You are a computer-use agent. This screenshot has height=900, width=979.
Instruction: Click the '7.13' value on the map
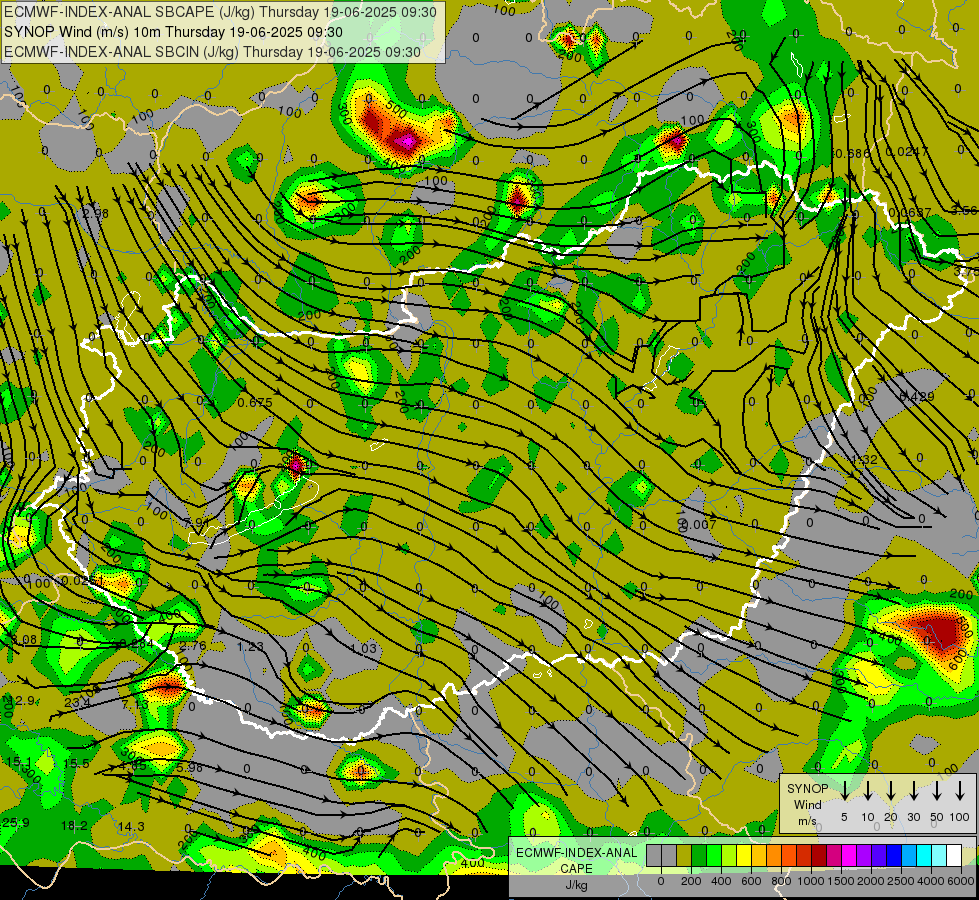pyautogui.click(x=134, y=705)
